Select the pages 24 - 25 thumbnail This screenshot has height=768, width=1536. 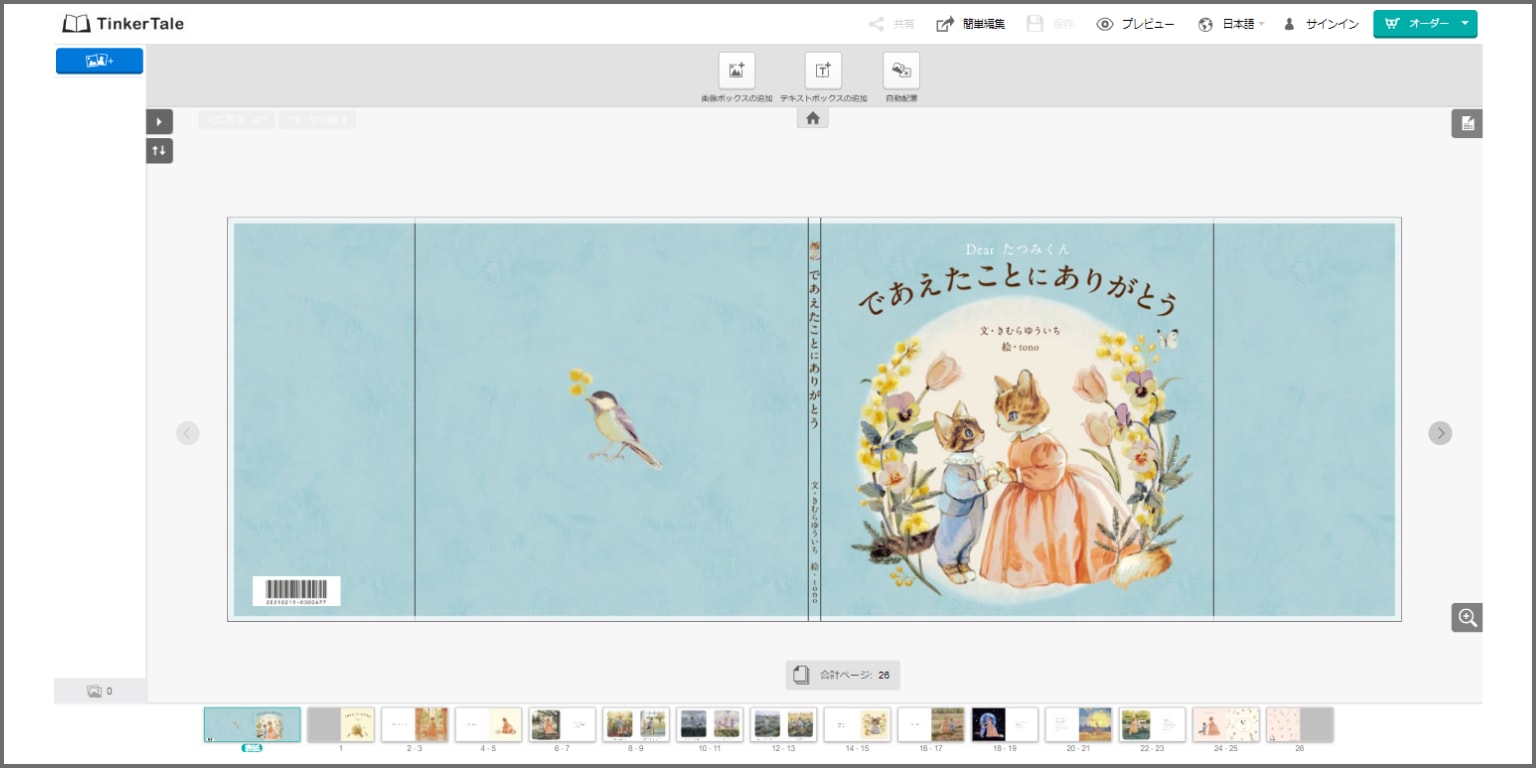click(x=1226, y=725)
